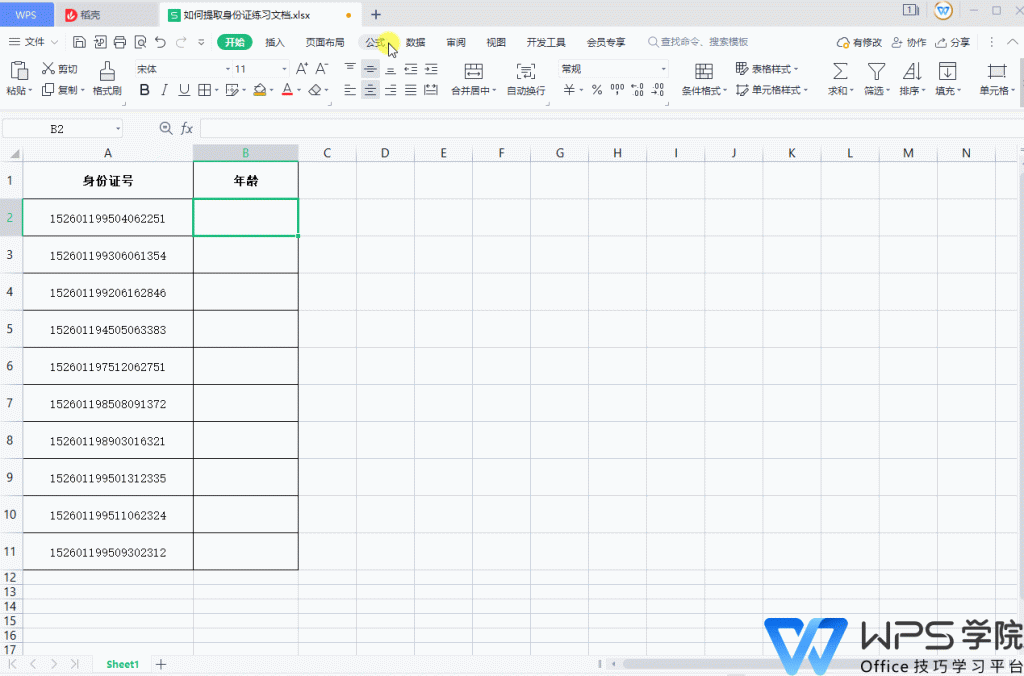Click the 分享 share button
Viewport: 1024px width, 676px height.
tap(953, 42)
